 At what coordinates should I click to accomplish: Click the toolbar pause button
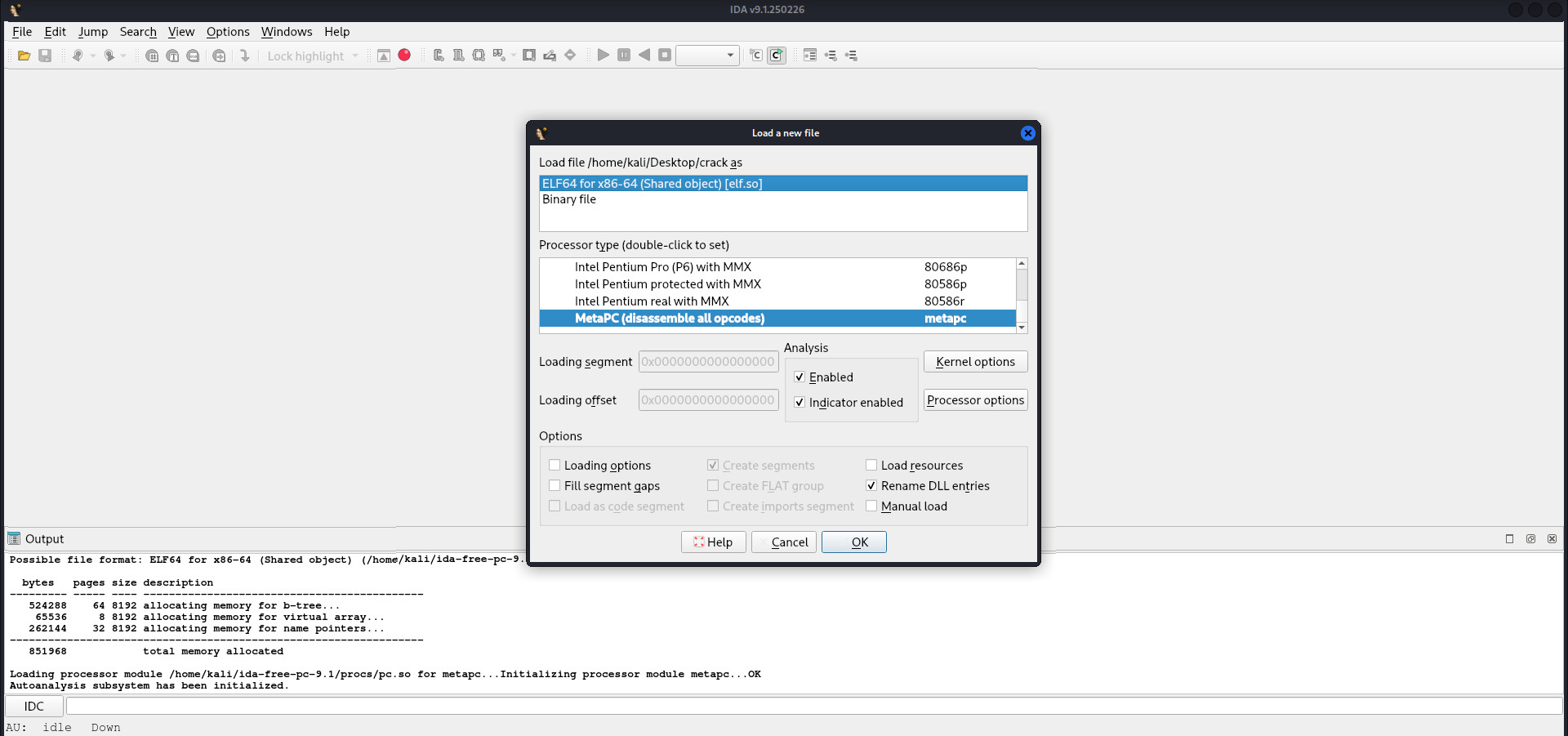tap(624, 55)
